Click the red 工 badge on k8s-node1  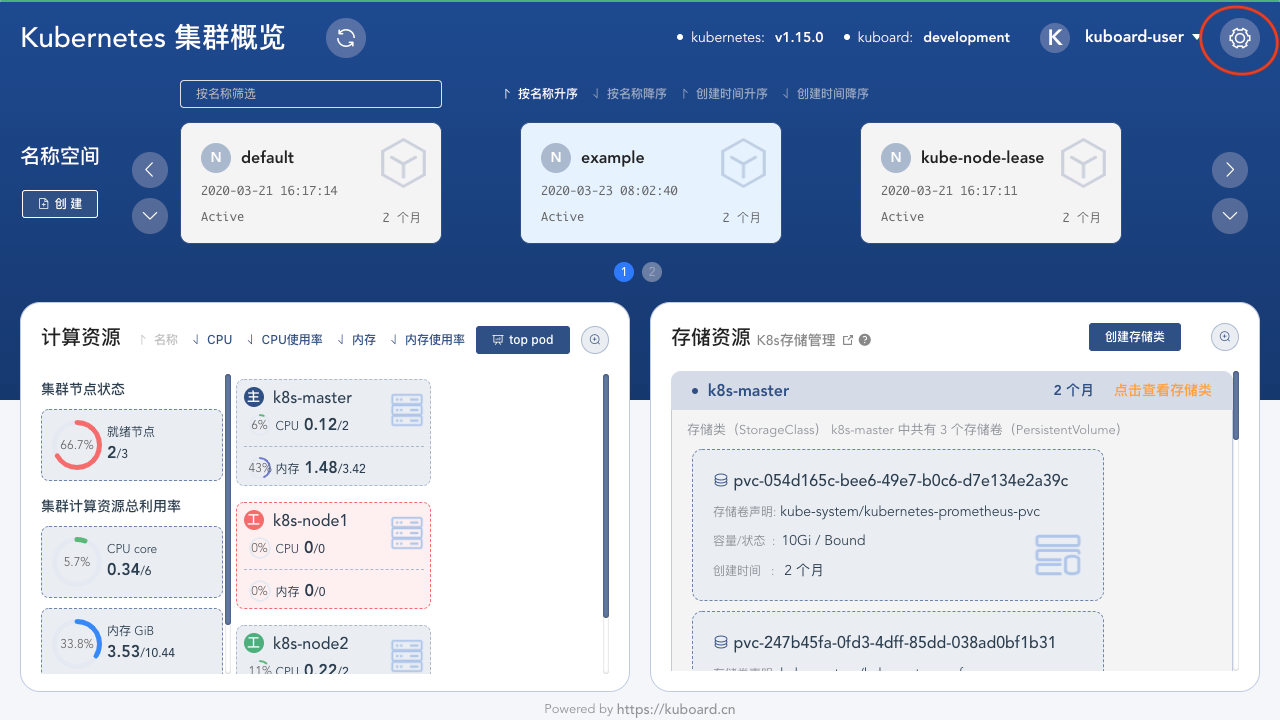254,520
